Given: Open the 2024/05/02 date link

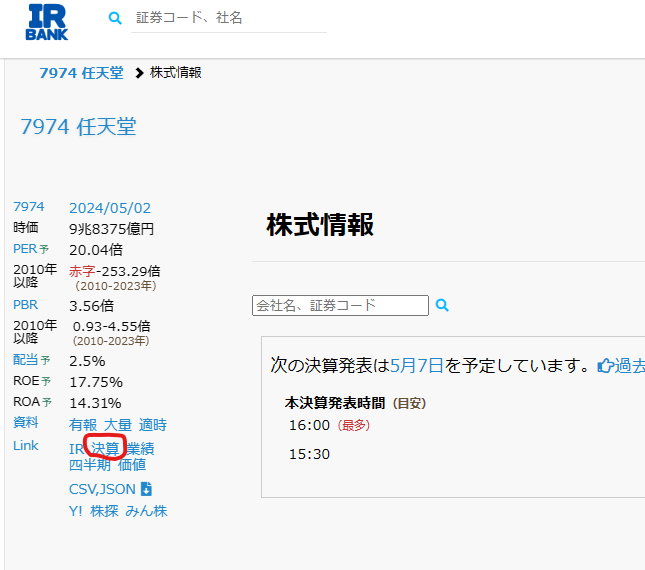Looking at the screenshot, I should tap(110, 208).
